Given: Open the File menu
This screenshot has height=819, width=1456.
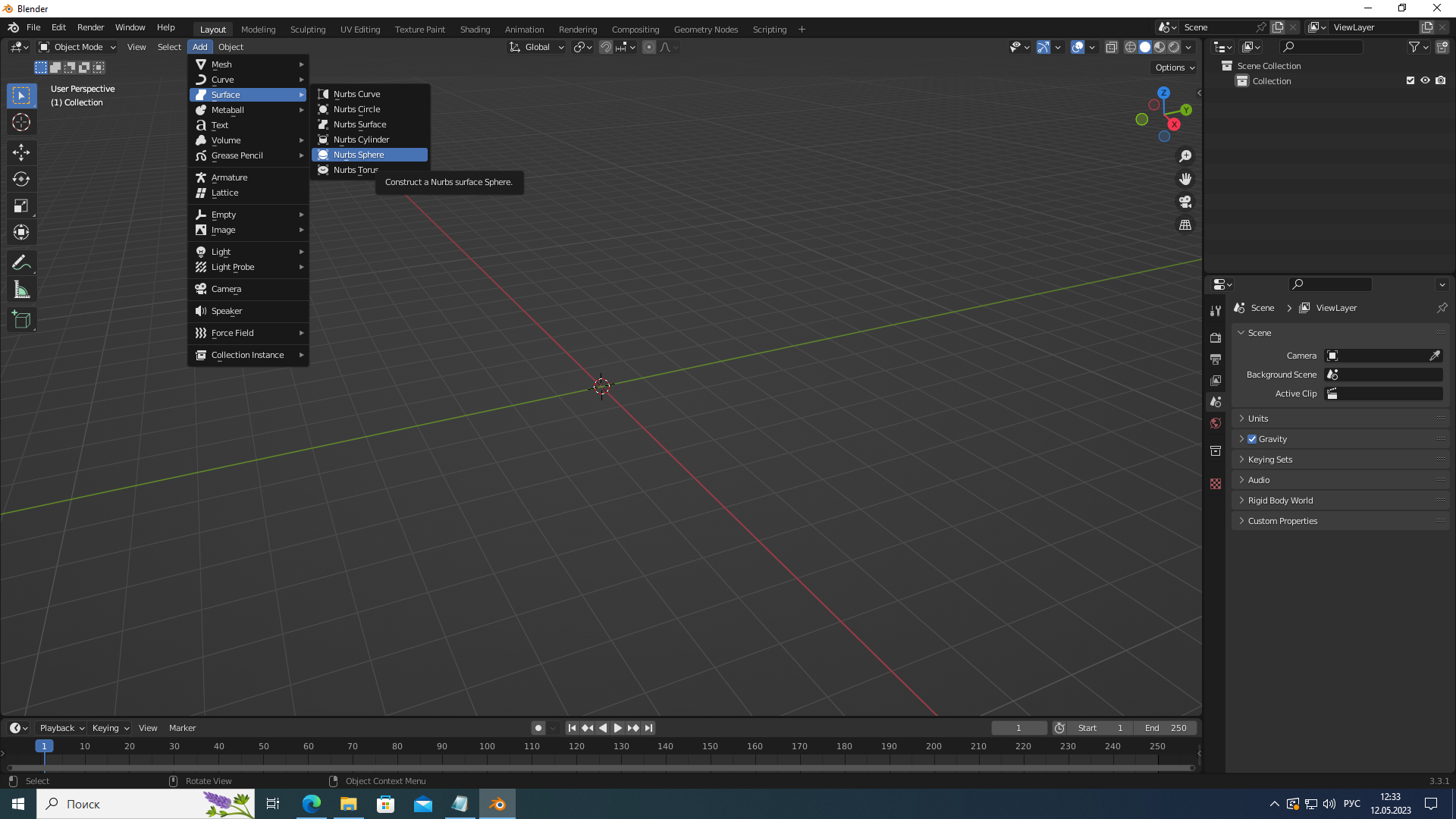Looking at the screenshot, I should [x=33, y=27].
